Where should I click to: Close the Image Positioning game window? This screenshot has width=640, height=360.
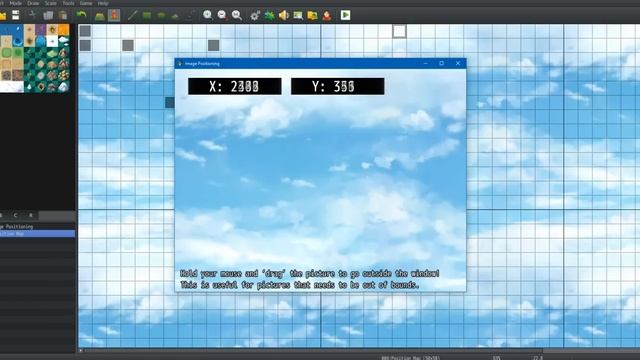(458, 63)
